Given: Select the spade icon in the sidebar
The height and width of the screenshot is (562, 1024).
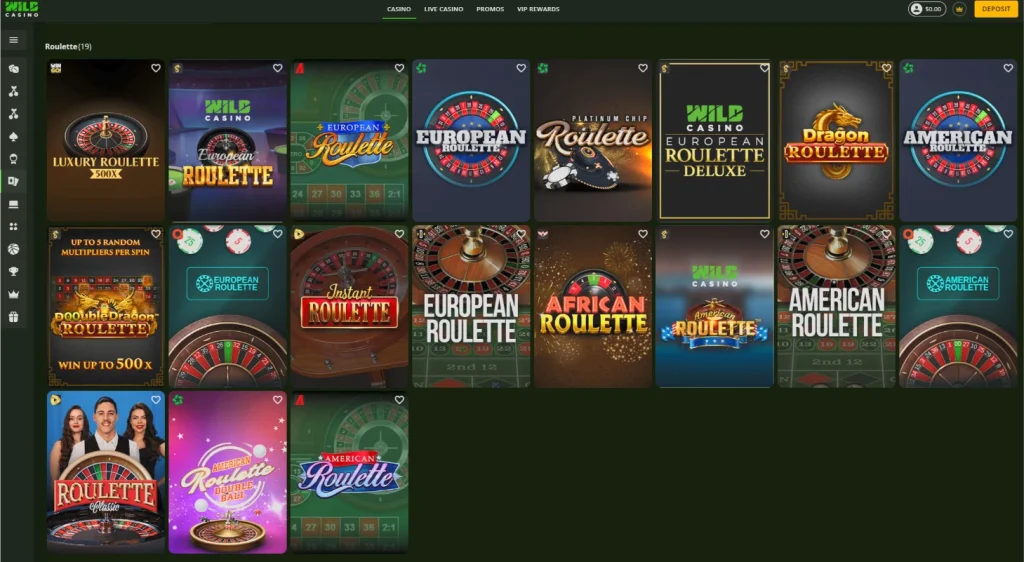Looking at the screenshot, I should point(13,136).
